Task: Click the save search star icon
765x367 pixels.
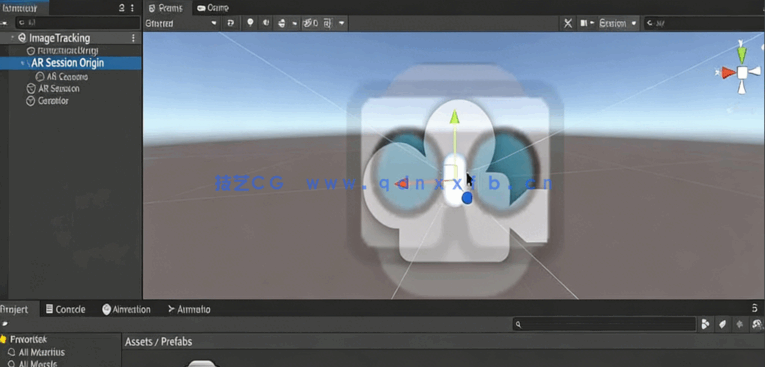Action: pyautogui.click(x=740, y=324)
